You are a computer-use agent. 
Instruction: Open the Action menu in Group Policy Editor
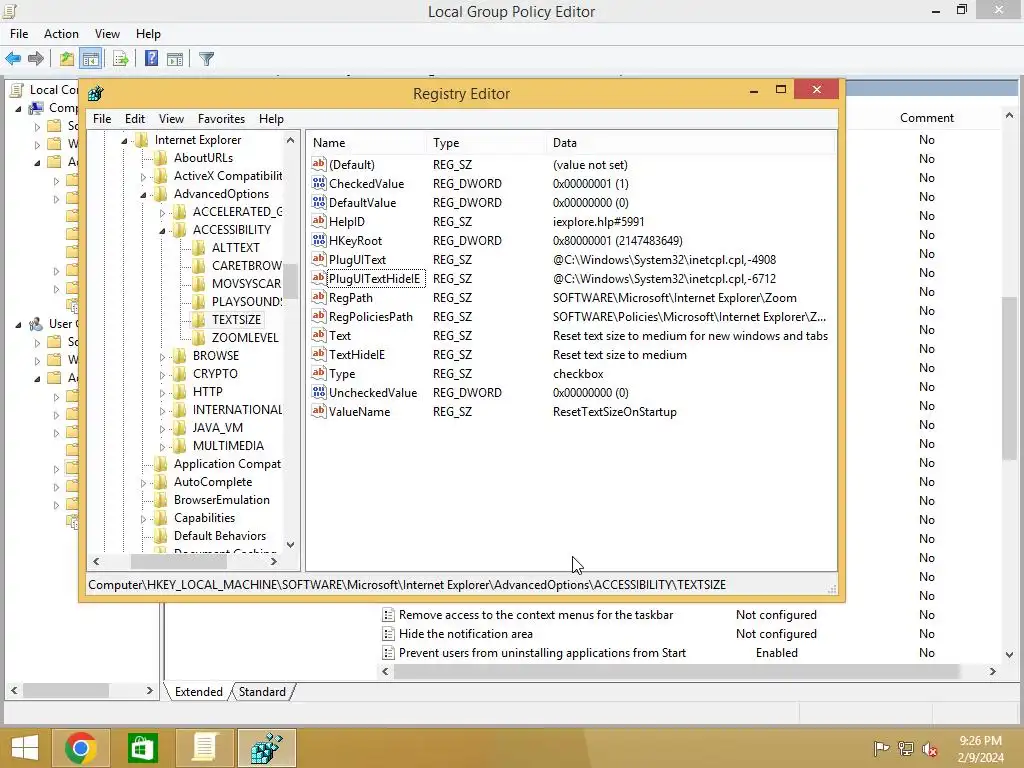tap(61, 34)
